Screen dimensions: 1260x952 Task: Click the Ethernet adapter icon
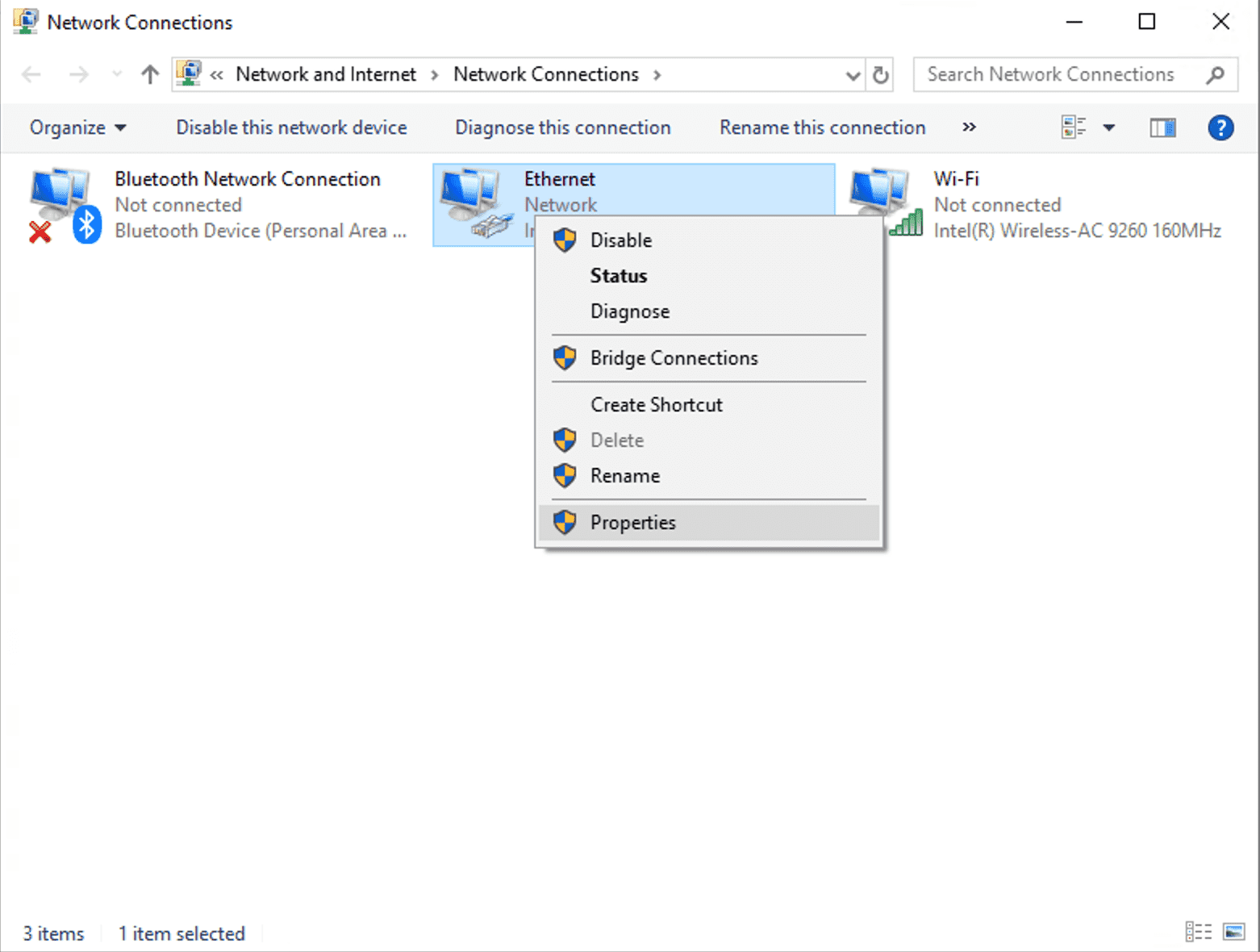[476, 204]
